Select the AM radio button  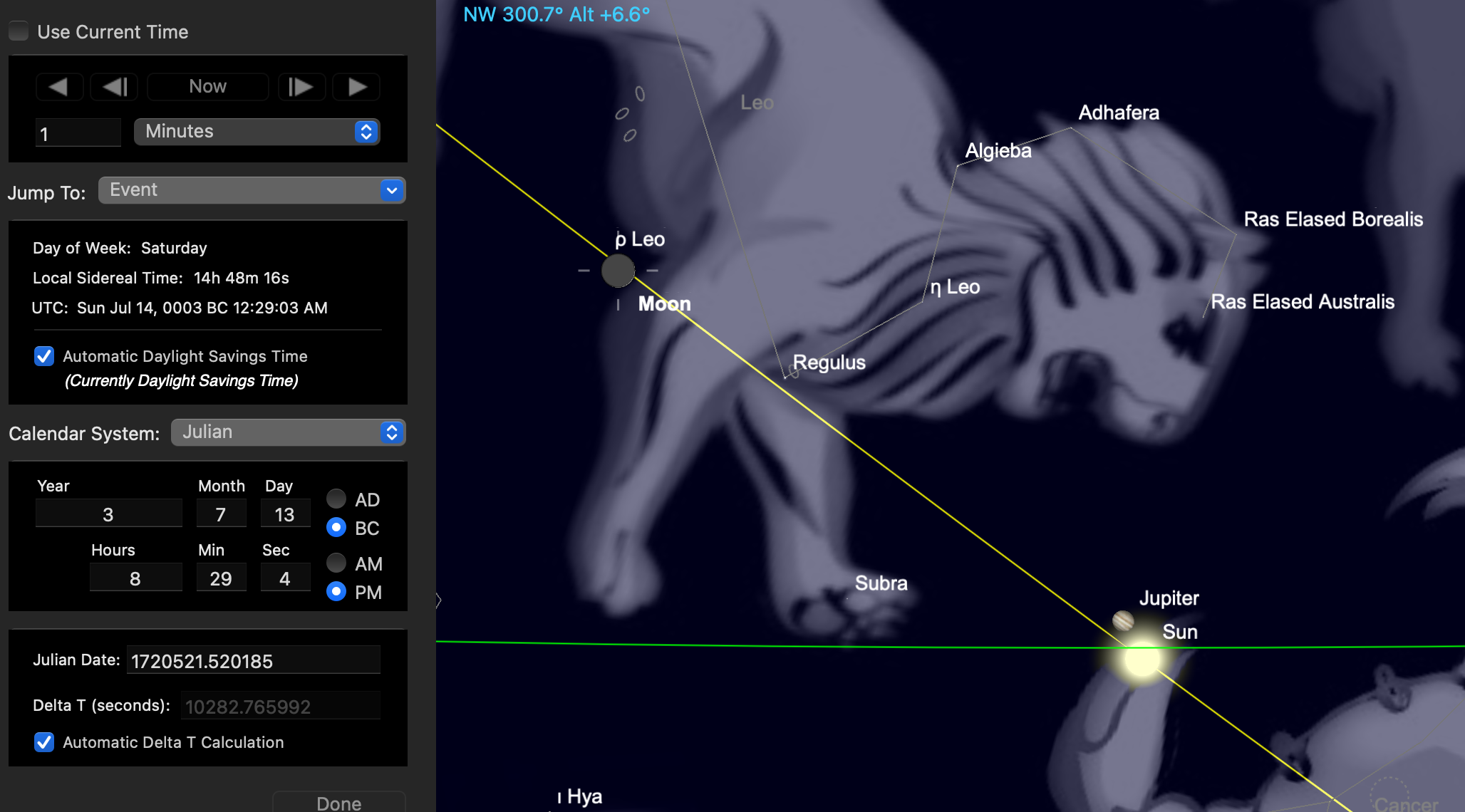(336, 563)
